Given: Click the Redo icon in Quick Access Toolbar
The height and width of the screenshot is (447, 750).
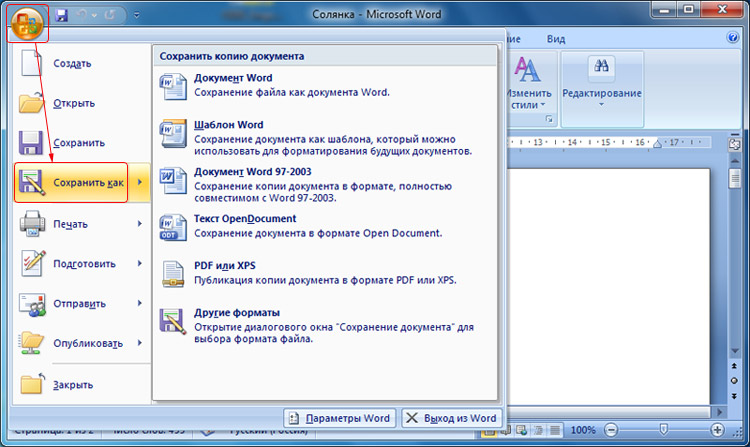Looking at the screenshot, I should 110,15.
